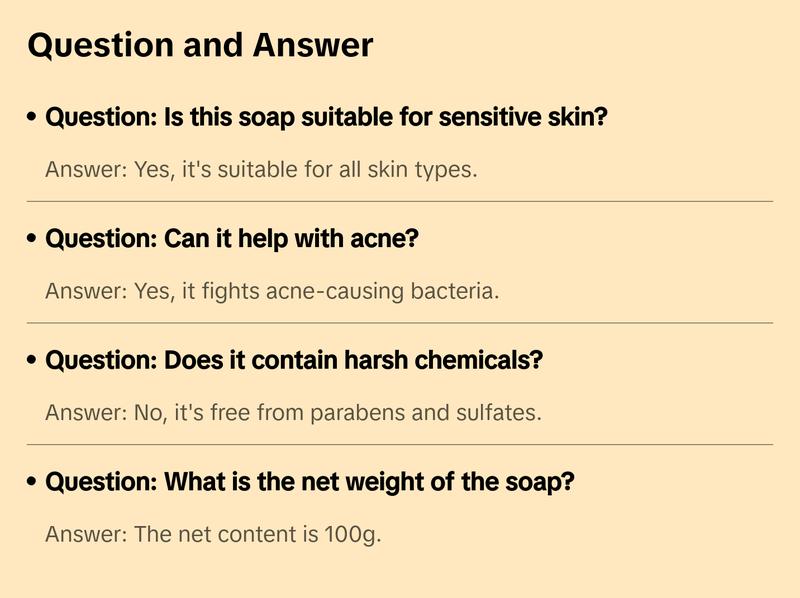Screen dimensions: 800x598
Task: Click the word "Answer" in the heading
Action: (x=313, y=45)
